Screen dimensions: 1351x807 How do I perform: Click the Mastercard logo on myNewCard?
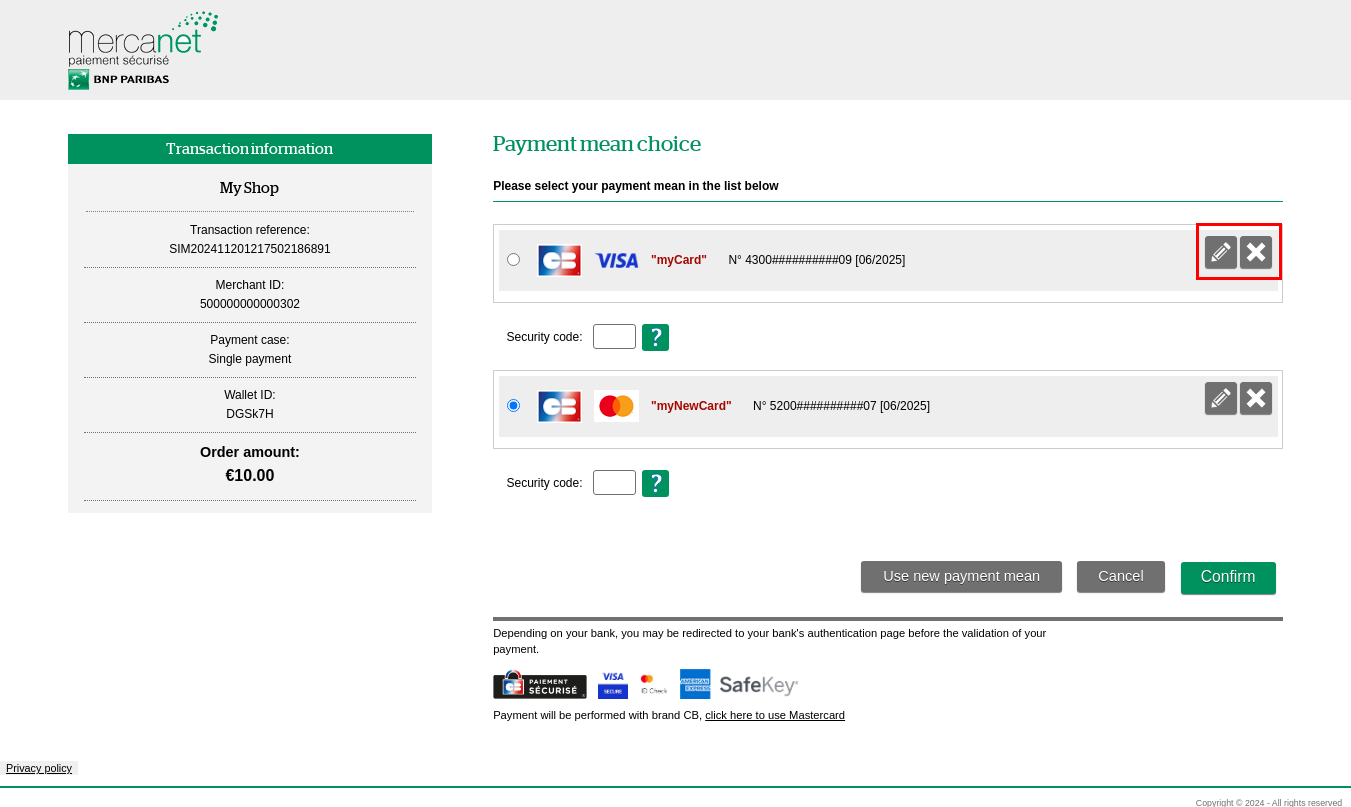click(616, 406)
